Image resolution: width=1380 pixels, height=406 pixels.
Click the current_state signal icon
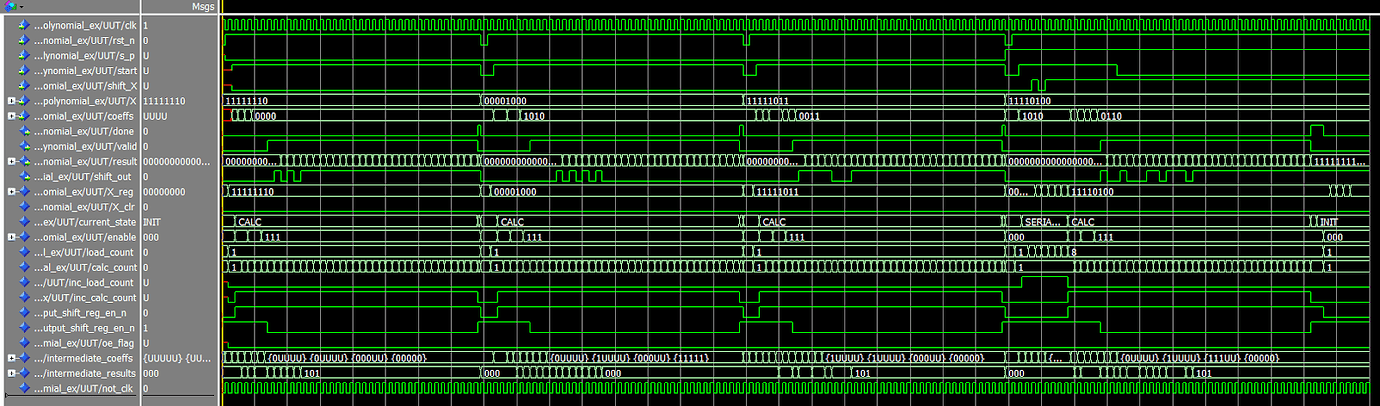tap(24, 221)
